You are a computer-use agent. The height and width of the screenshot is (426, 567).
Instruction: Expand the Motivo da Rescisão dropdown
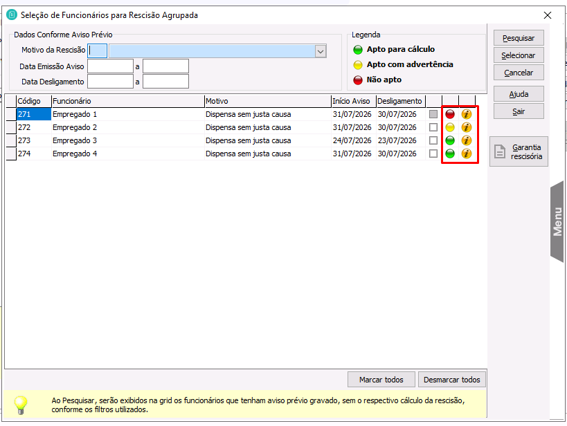320,51
